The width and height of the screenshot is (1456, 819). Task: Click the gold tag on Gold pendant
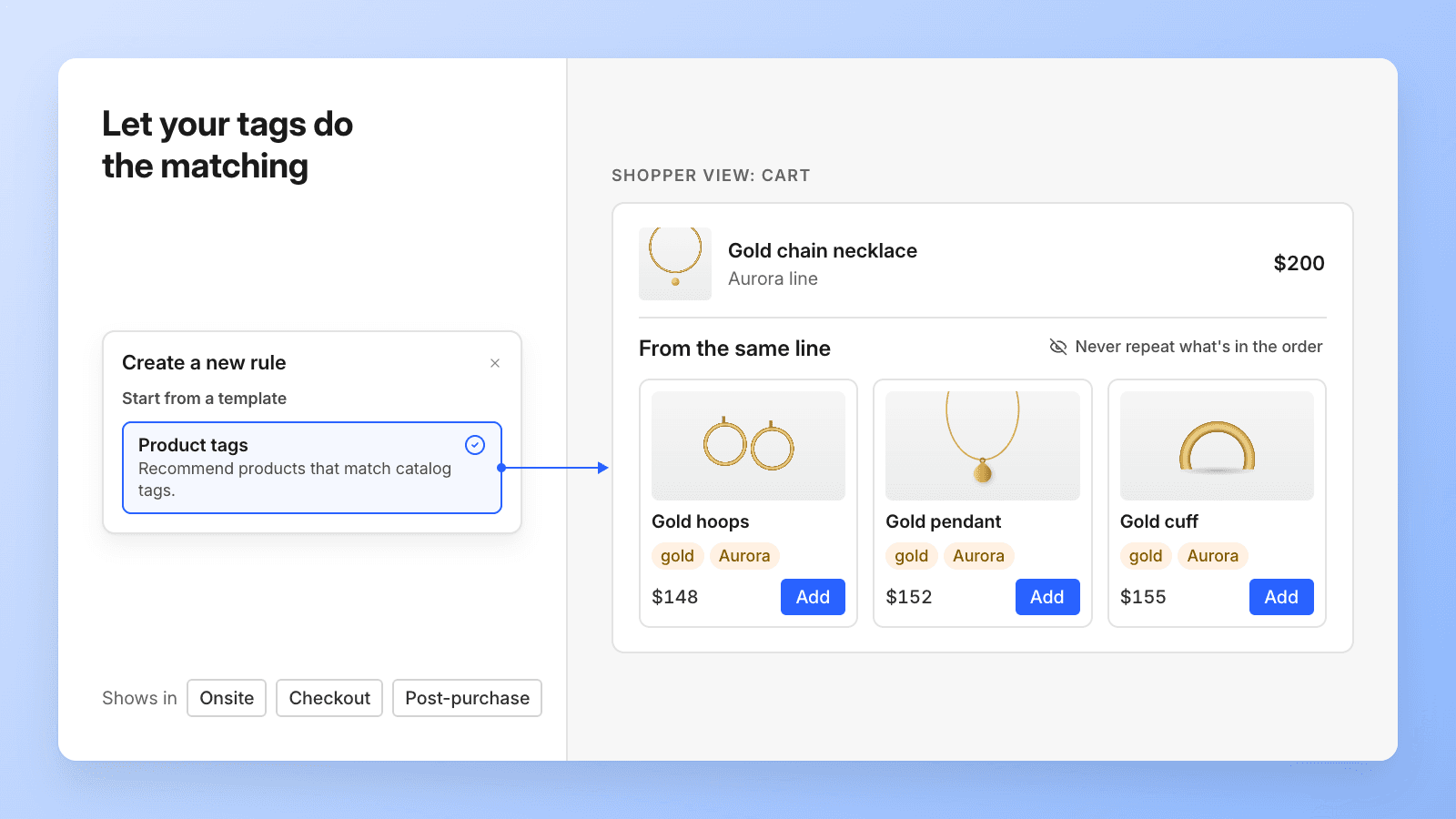point(911,556)
